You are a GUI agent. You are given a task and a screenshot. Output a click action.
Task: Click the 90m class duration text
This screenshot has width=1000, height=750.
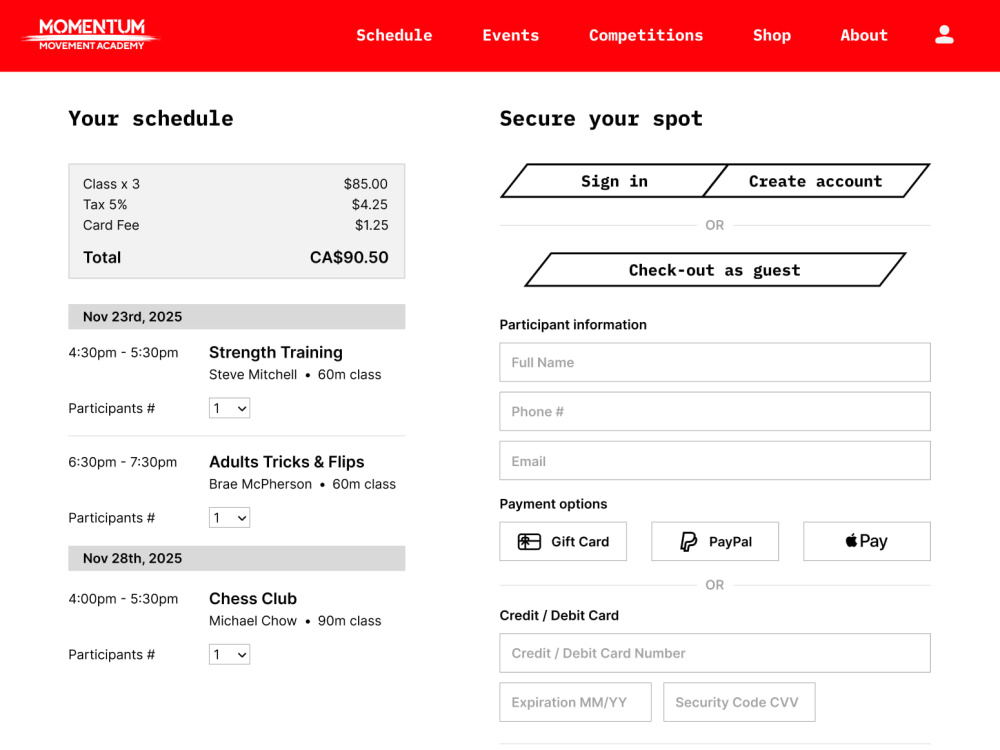pyautogui.click(x=349, y=621)
